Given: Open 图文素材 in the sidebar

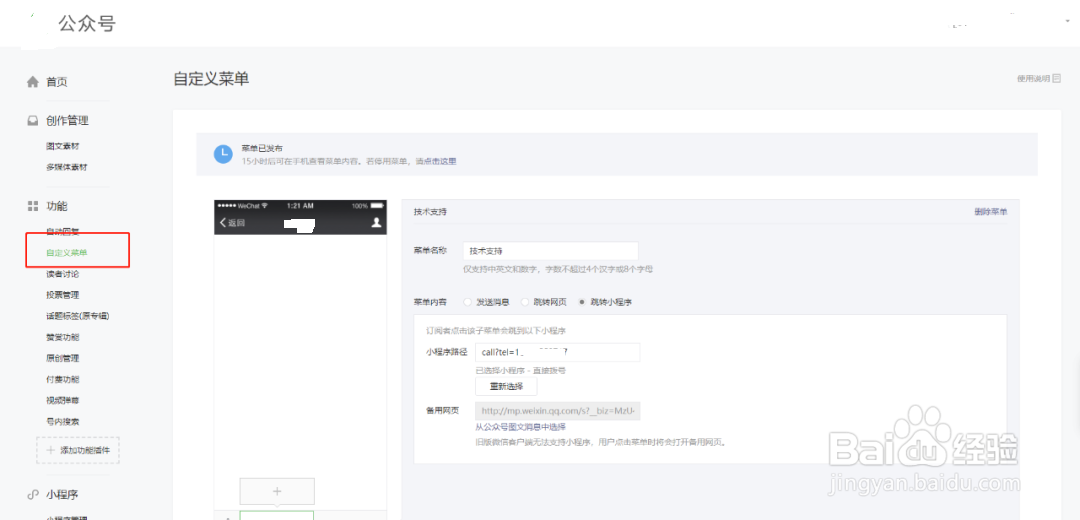Looking at the screenshot, I should point(62,146).
